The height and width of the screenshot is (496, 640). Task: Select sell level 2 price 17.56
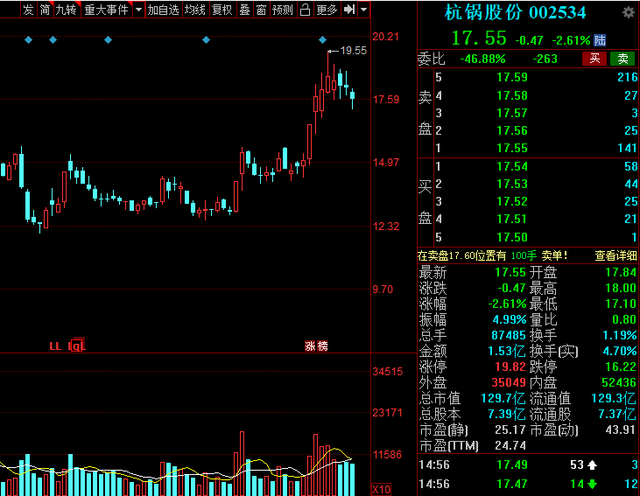pos(512,131)
